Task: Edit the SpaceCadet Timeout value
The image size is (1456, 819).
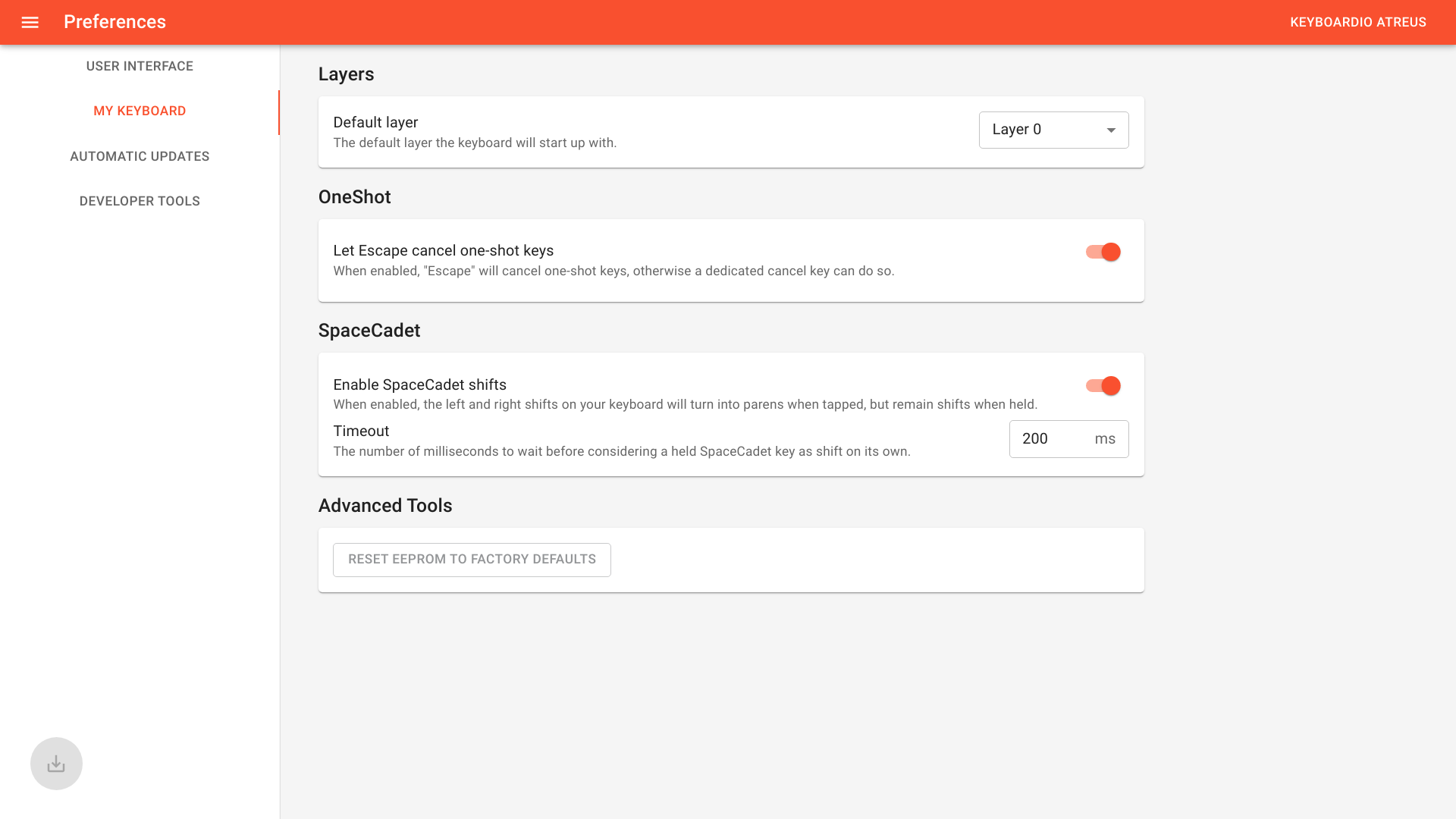Action: [1050, 438]
